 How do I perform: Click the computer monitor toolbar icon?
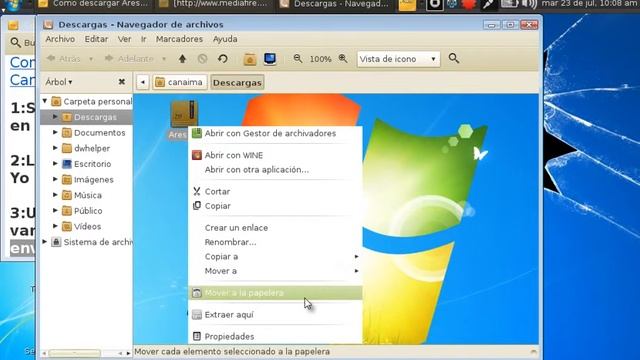270,59
